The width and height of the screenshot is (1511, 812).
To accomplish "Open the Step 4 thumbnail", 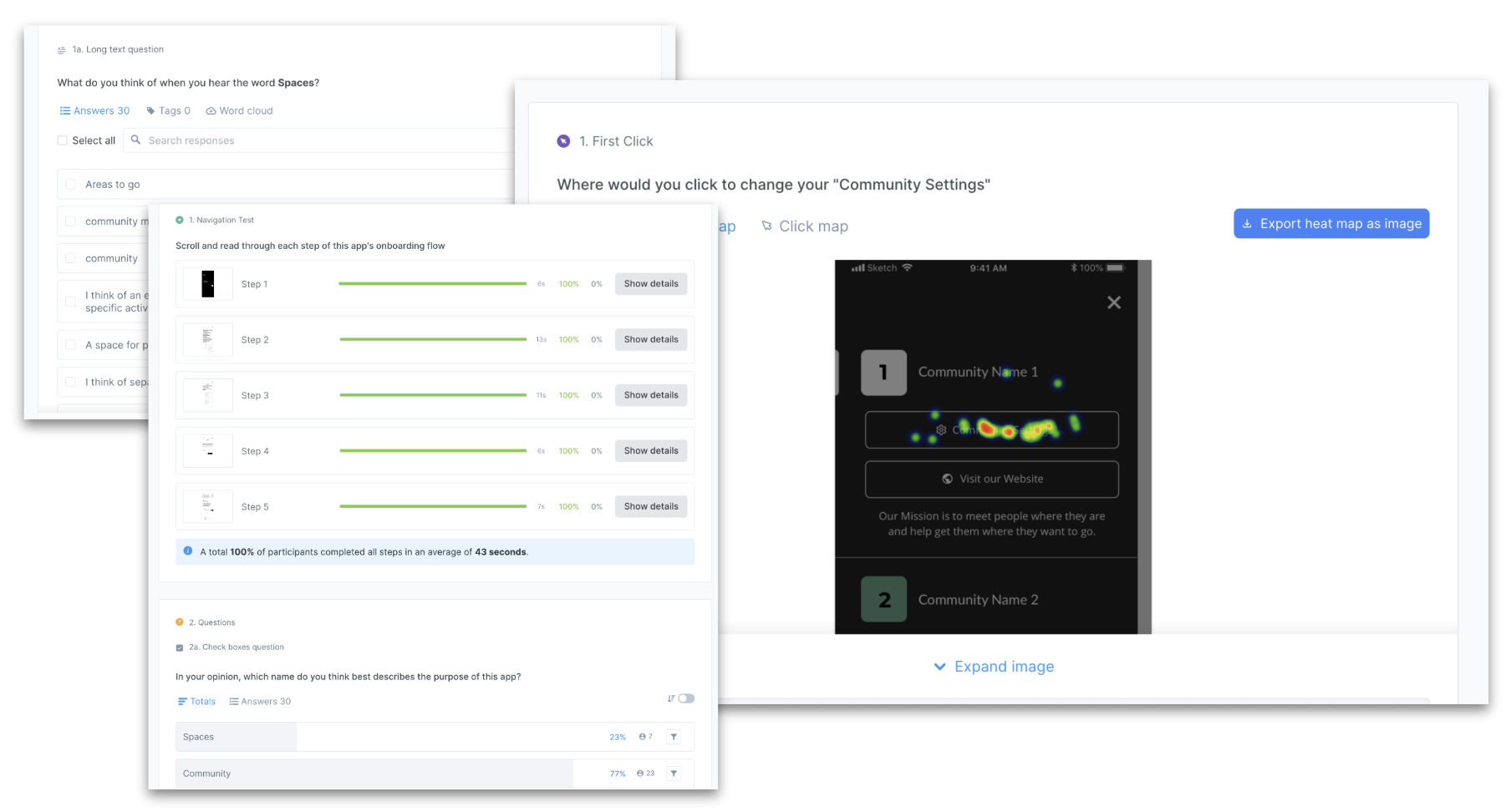I will coord(208,451).
